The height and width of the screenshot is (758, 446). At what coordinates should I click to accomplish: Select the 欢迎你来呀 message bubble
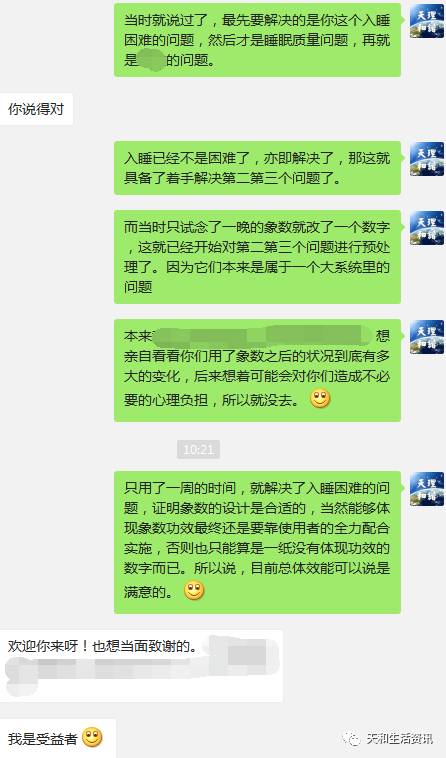pyautogui.click(x=141, y=666)
